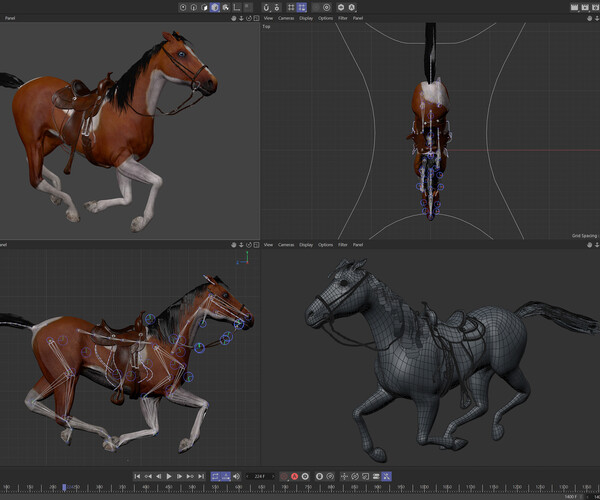Image resolution: width=600 pixels, height=500 pixels.
Task: Step back one frame
Action: pyautogui.click(x=158, y=476)
